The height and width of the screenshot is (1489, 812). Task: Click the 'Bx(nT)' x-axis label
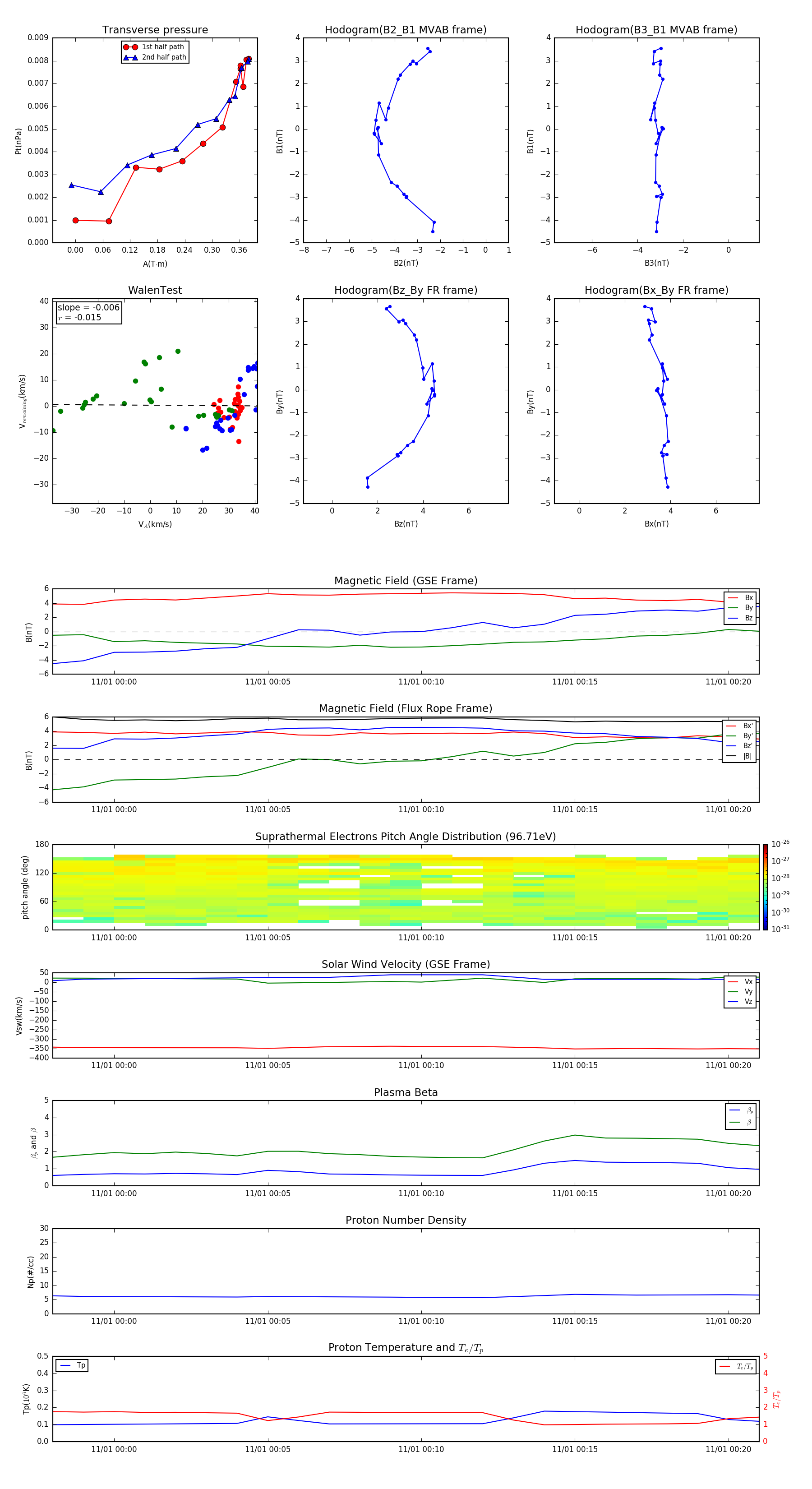click(x=656, y=524)
